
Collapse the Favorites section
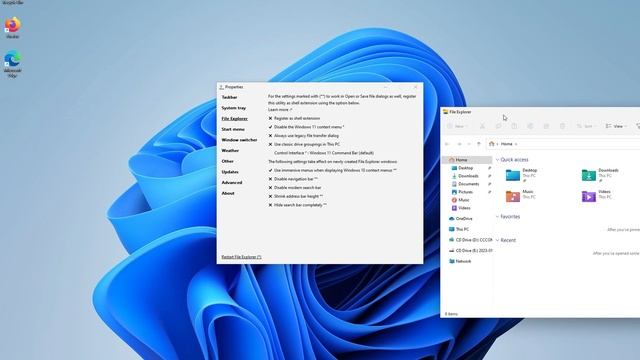[x=497, y=217]
